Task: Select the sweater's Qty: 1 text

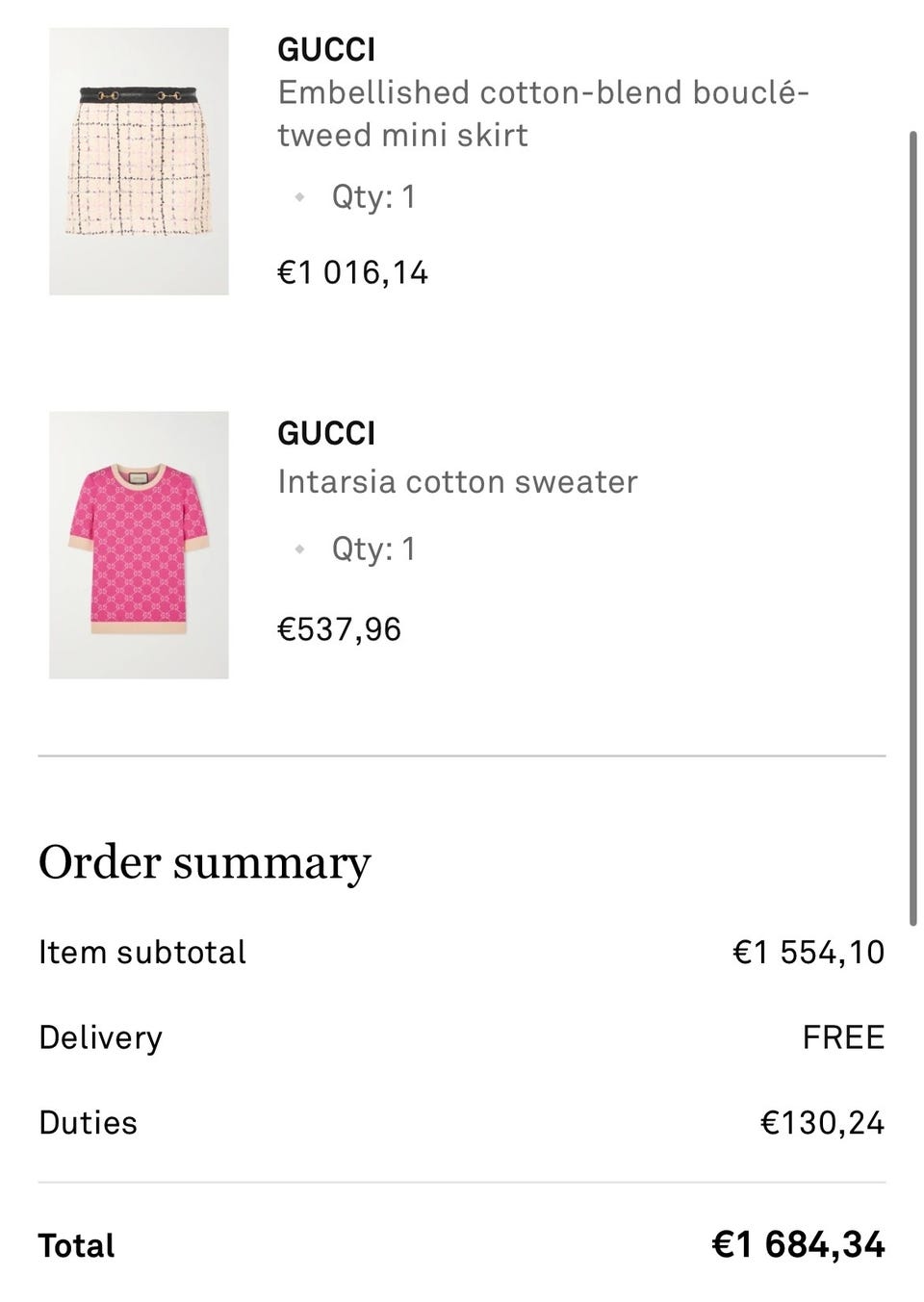Action: [x=373, y=549]
